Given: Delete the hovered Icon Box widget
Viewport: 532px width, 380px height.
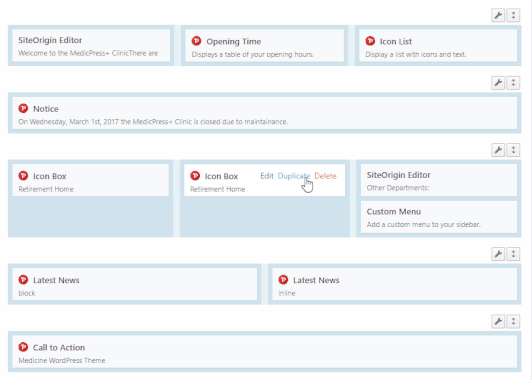Looking at the screenshot, I should point(325,176).
